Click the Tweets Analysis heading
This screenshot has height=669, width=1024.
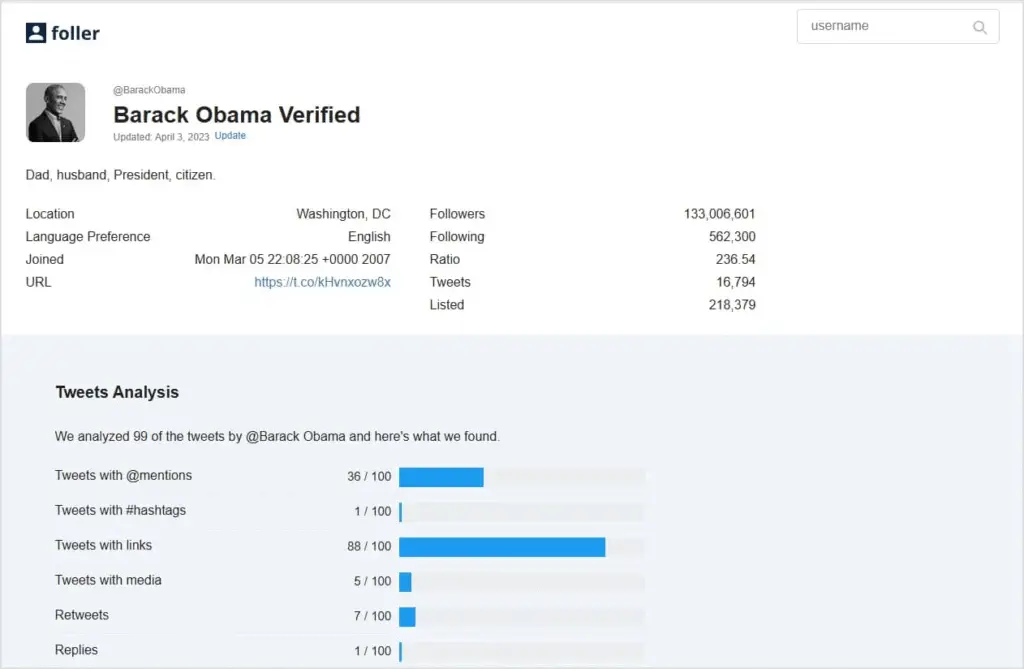[x=117, y=392]
